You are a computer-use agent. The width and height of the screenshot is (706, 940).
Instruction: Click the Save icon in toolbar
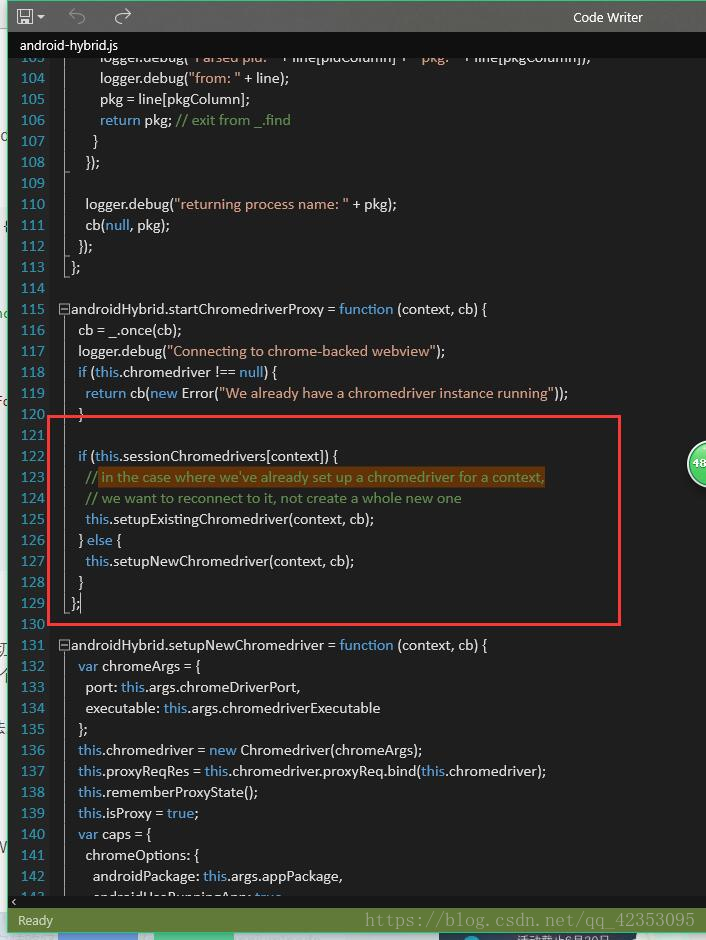click(x=25, y=17)
